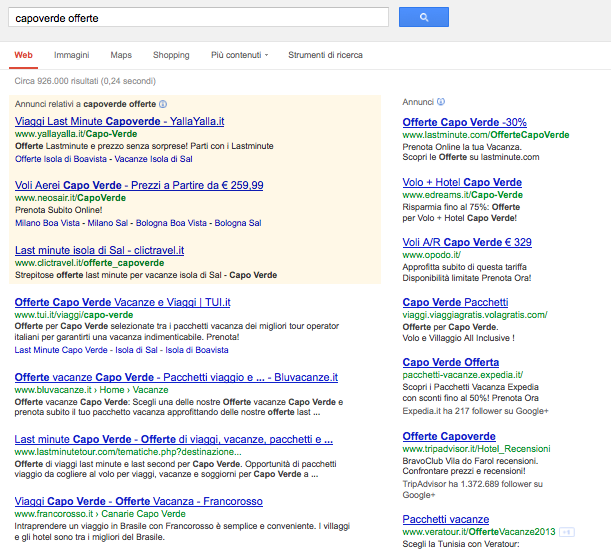The height and width of the screenshot is (549, 611).
Task: Open 'Viaggi Last Minute Capoverde - YallaYalla.it' ad
Action: [x=120, y=121]
